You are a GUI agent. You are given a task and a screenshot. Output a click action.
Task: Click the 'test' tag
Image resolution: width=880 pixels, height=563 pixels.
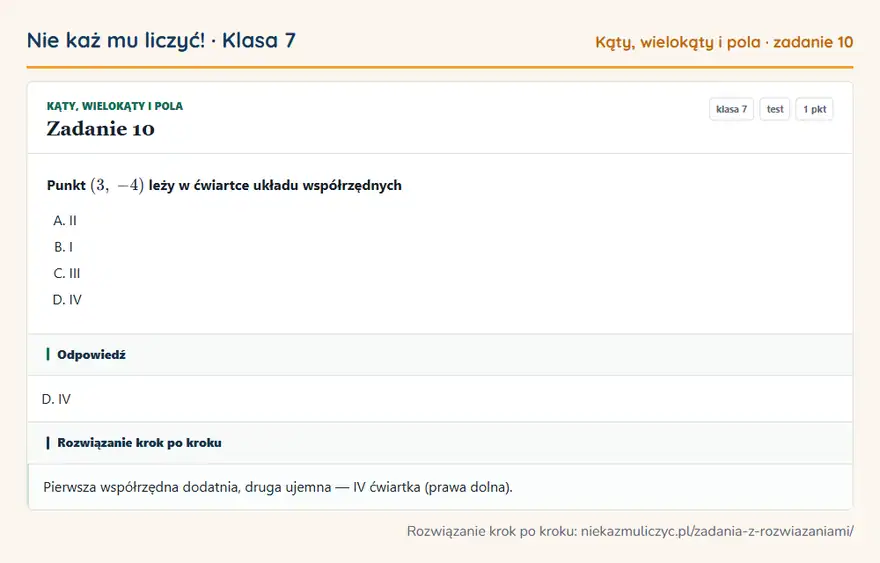774,109
